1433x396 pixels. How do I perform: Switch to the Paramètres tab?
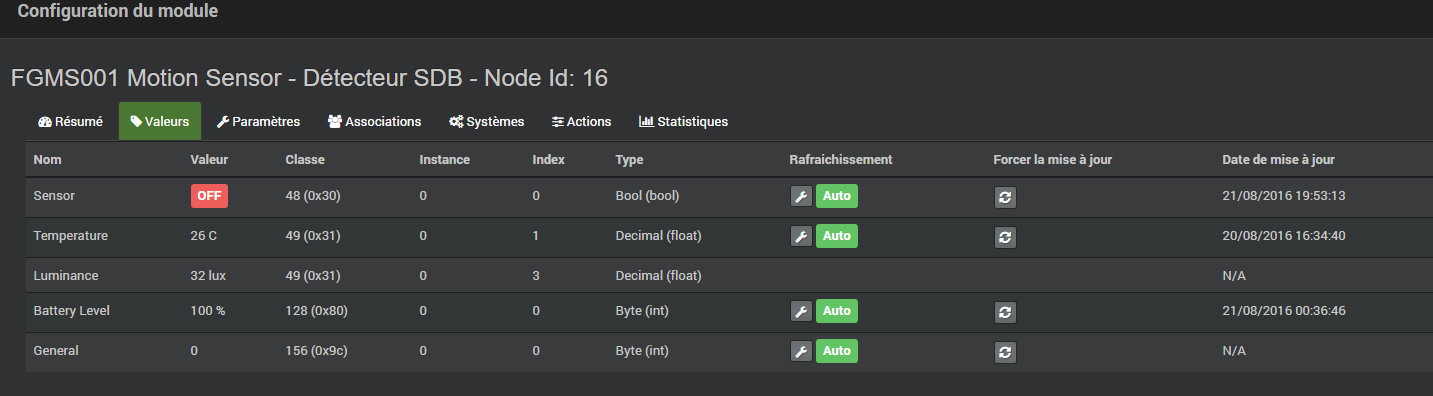259,122
